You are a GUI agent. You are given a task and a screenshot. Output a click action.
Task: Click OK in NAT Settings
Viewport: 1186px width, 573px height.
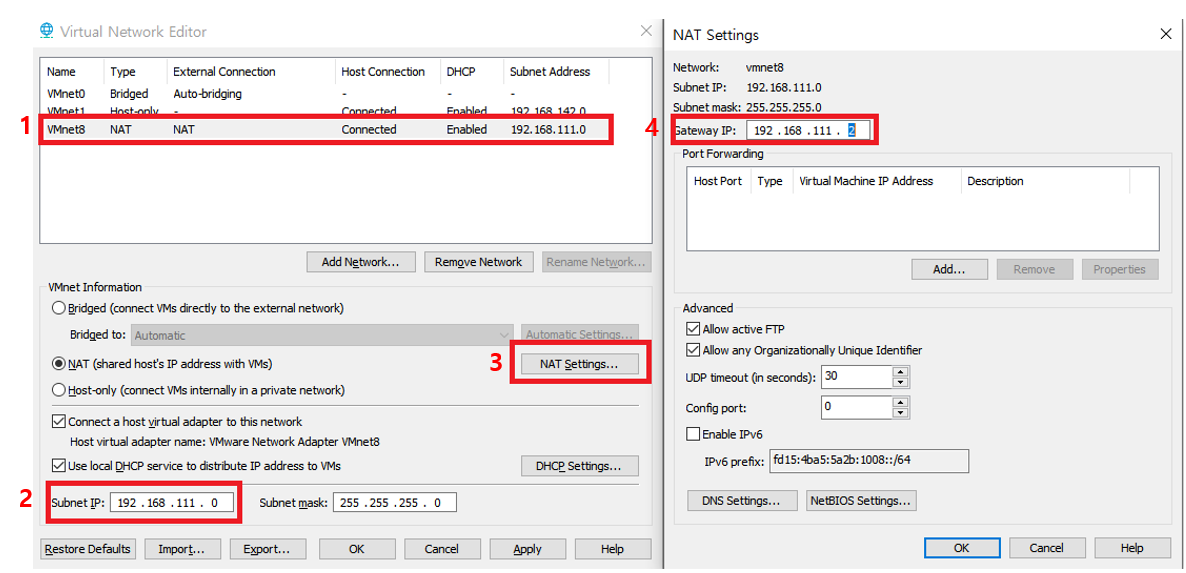961,548
